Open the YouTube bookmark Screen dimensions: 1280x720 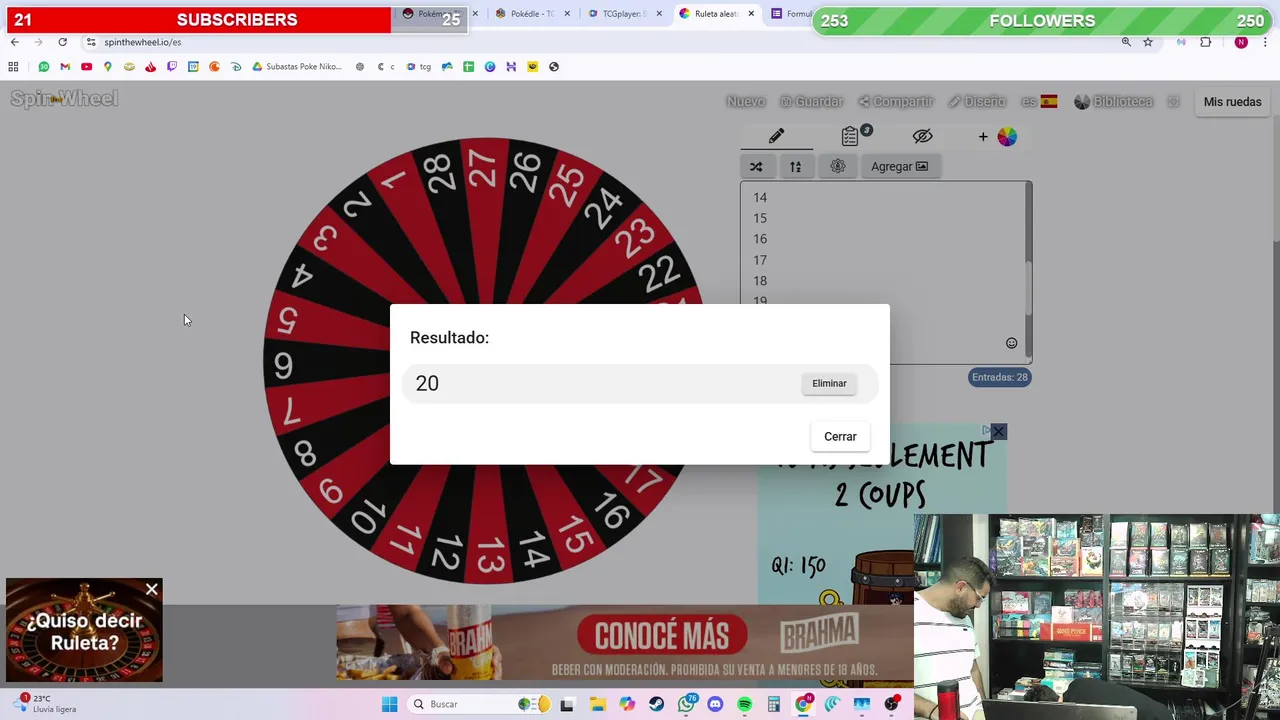pos(86,67)
